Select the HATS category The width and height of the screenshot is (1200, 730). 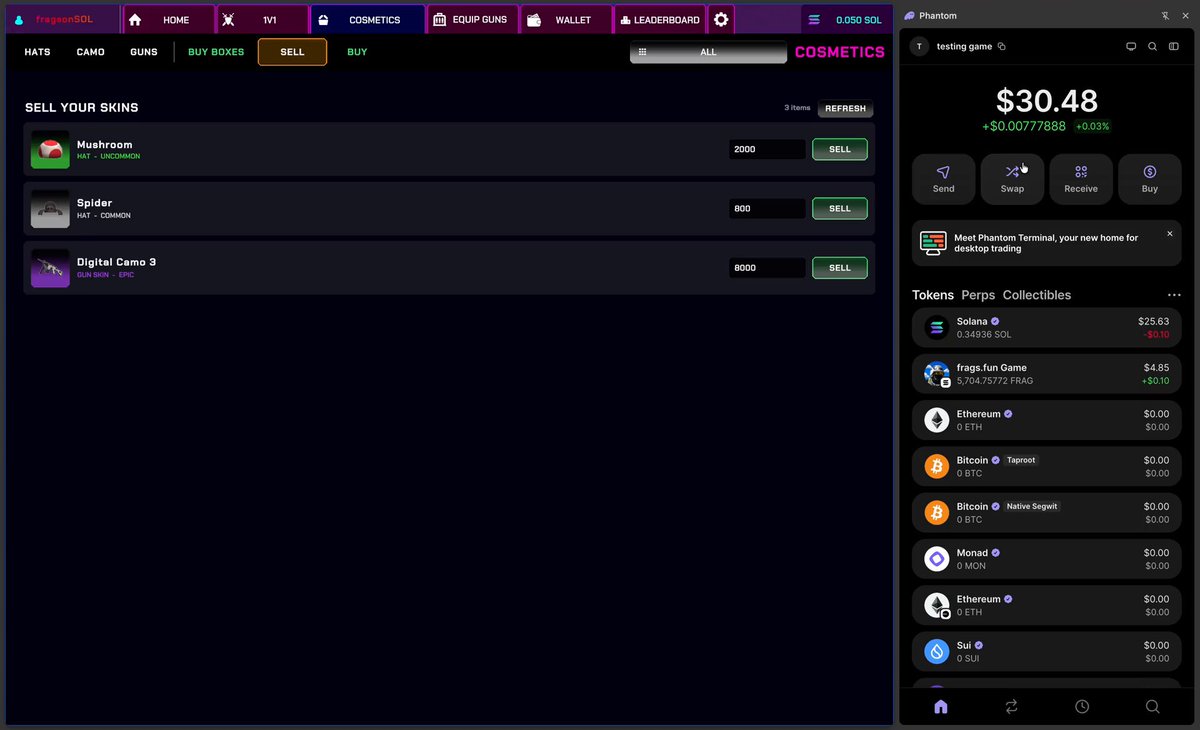tap(38, 52)
